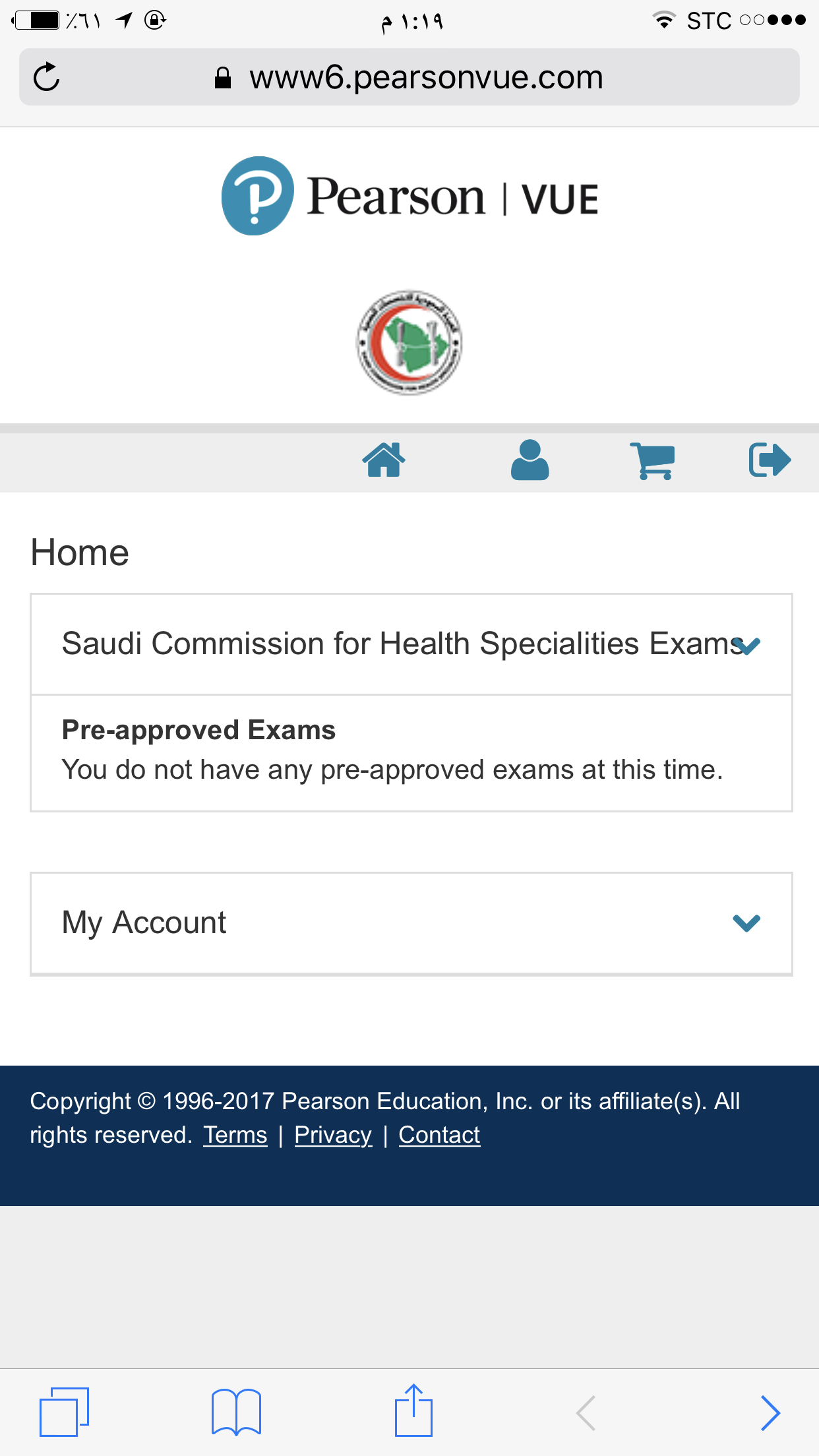Open the user profile icon
Image resolution: width=819 pixels, height=1456 pixels.
click(x=530, y=460)
